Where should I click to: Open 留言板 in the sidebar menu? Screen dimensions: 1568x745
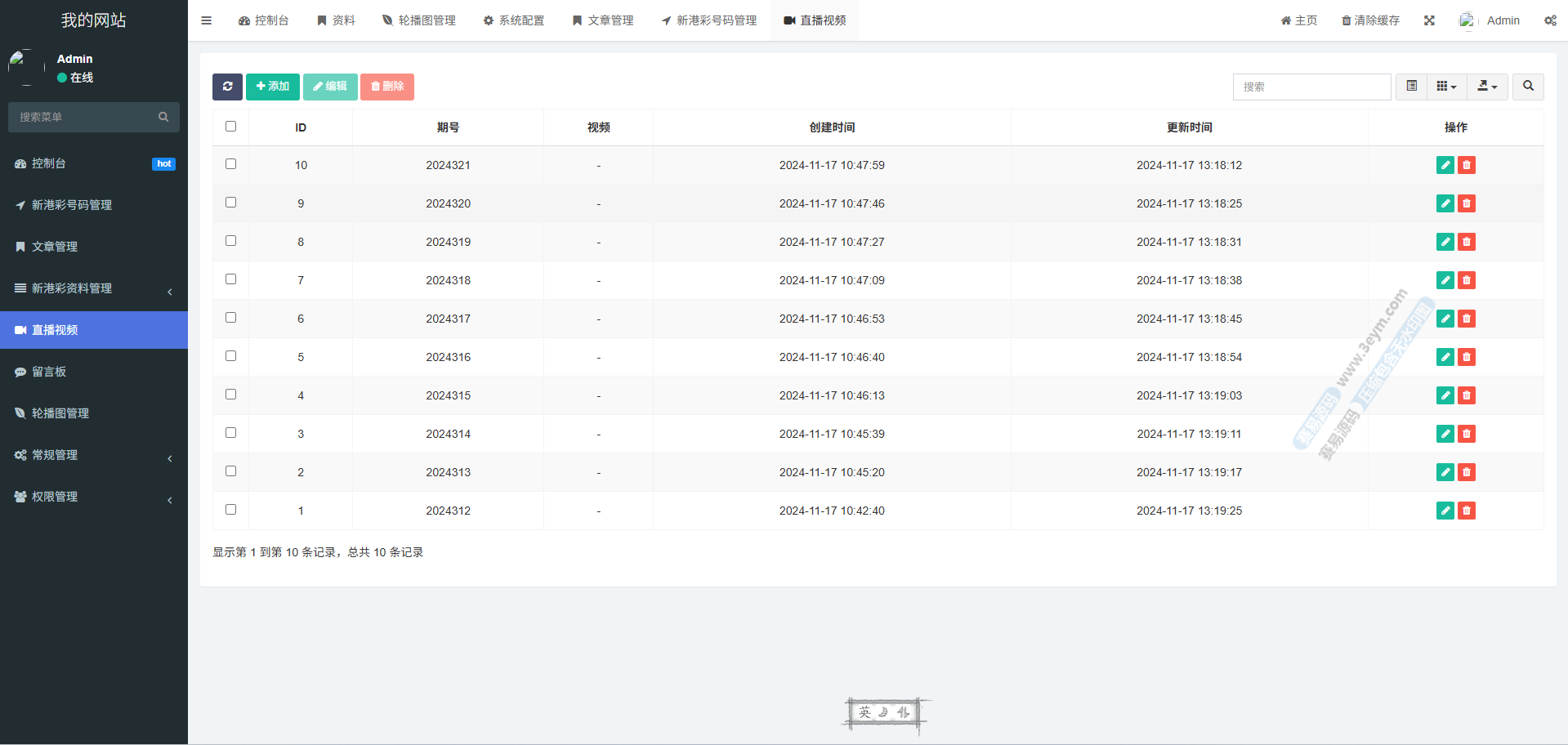49,372
